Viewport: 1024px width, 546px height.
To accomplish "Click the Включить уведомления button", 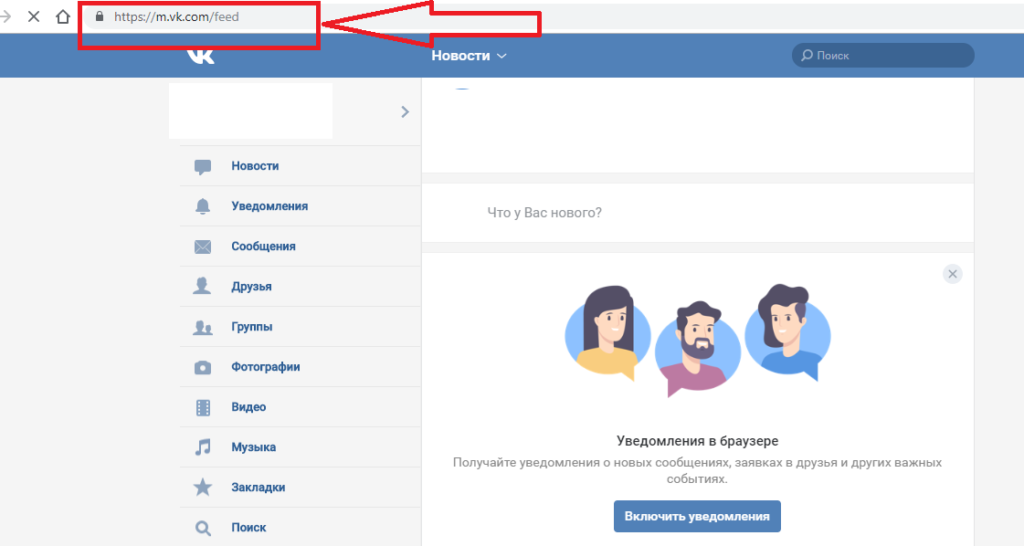I will click(x=697, y=516).
